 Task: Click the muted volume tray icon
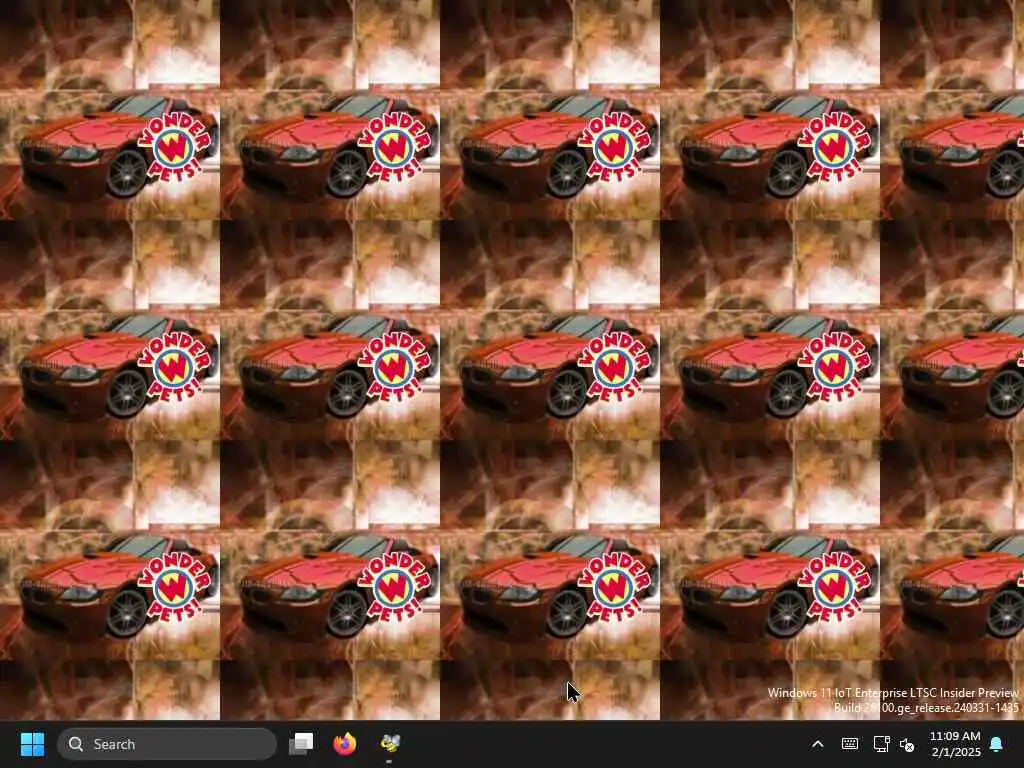click(x=907, y=744)
